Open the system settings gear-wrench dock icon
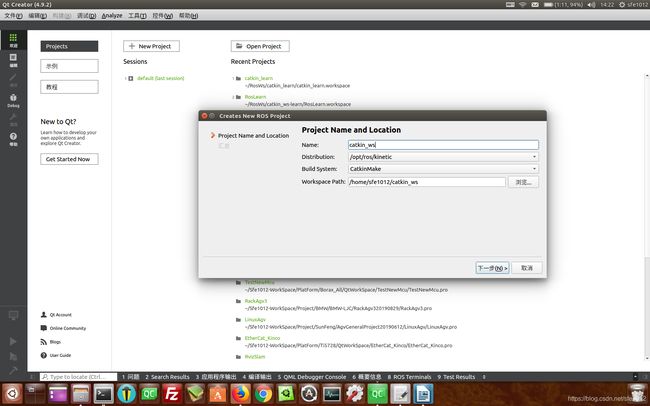650x406 pixels. (355, 394)
